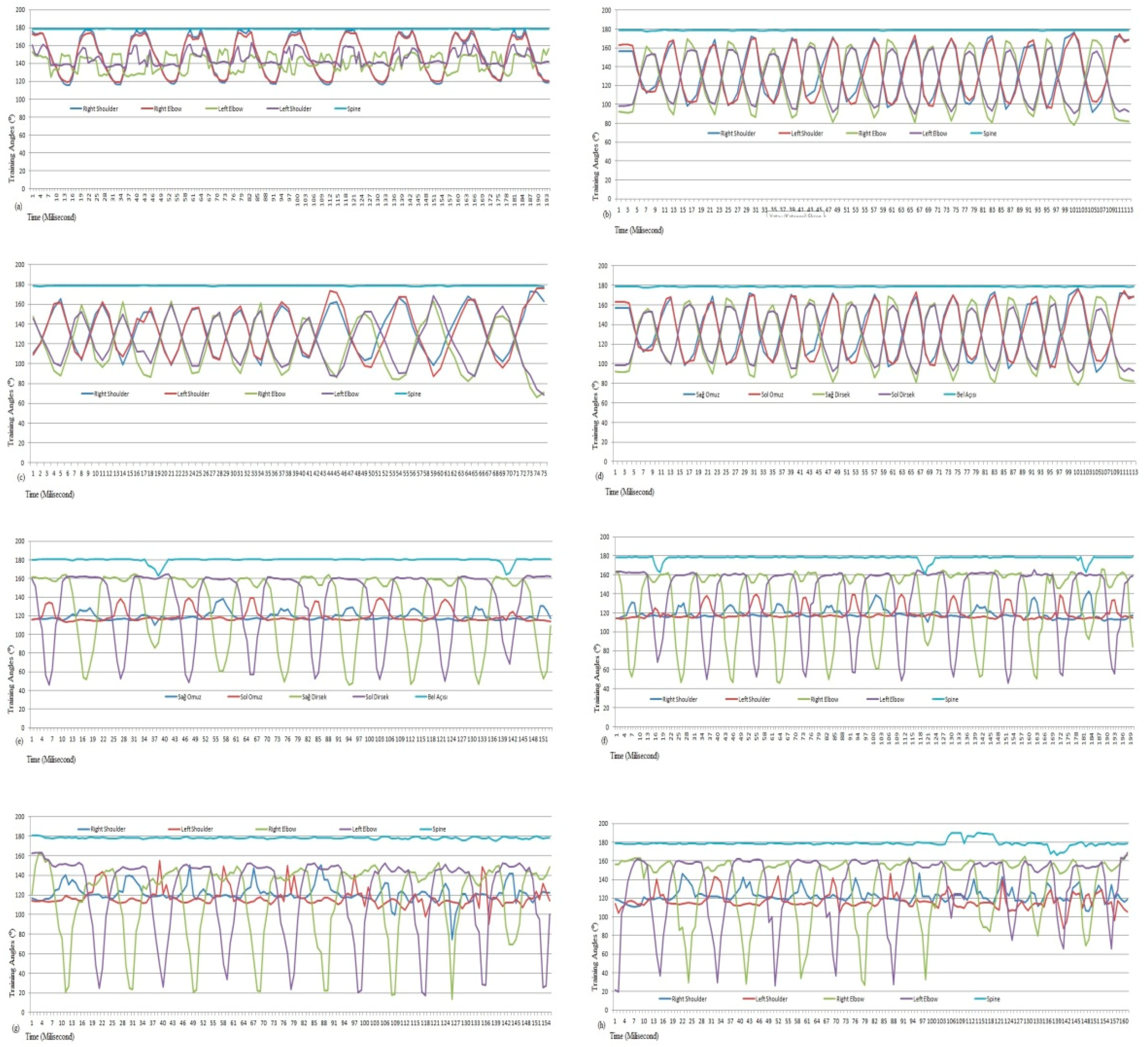Click Time (Milisecond) axis title below chart (f)

coord(634,755)
